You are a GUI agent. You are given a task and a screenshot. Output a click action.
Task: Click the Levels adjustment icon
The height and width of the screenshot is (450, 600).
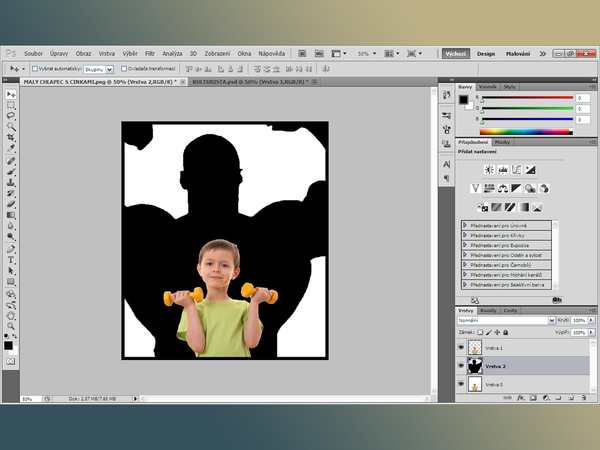click(x=503, y=170)
